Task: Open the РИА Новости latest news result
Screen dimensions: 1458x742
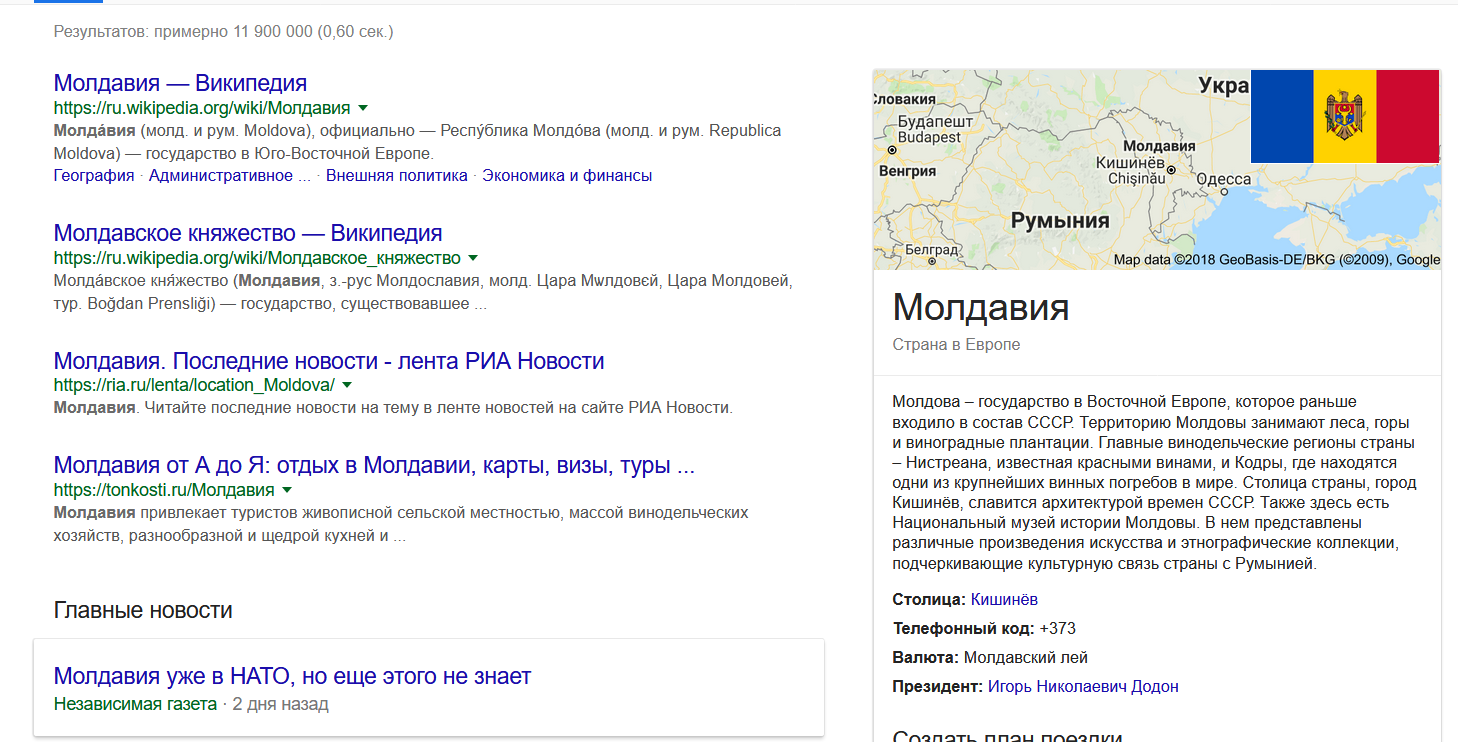Action: [x=329, y=361]
